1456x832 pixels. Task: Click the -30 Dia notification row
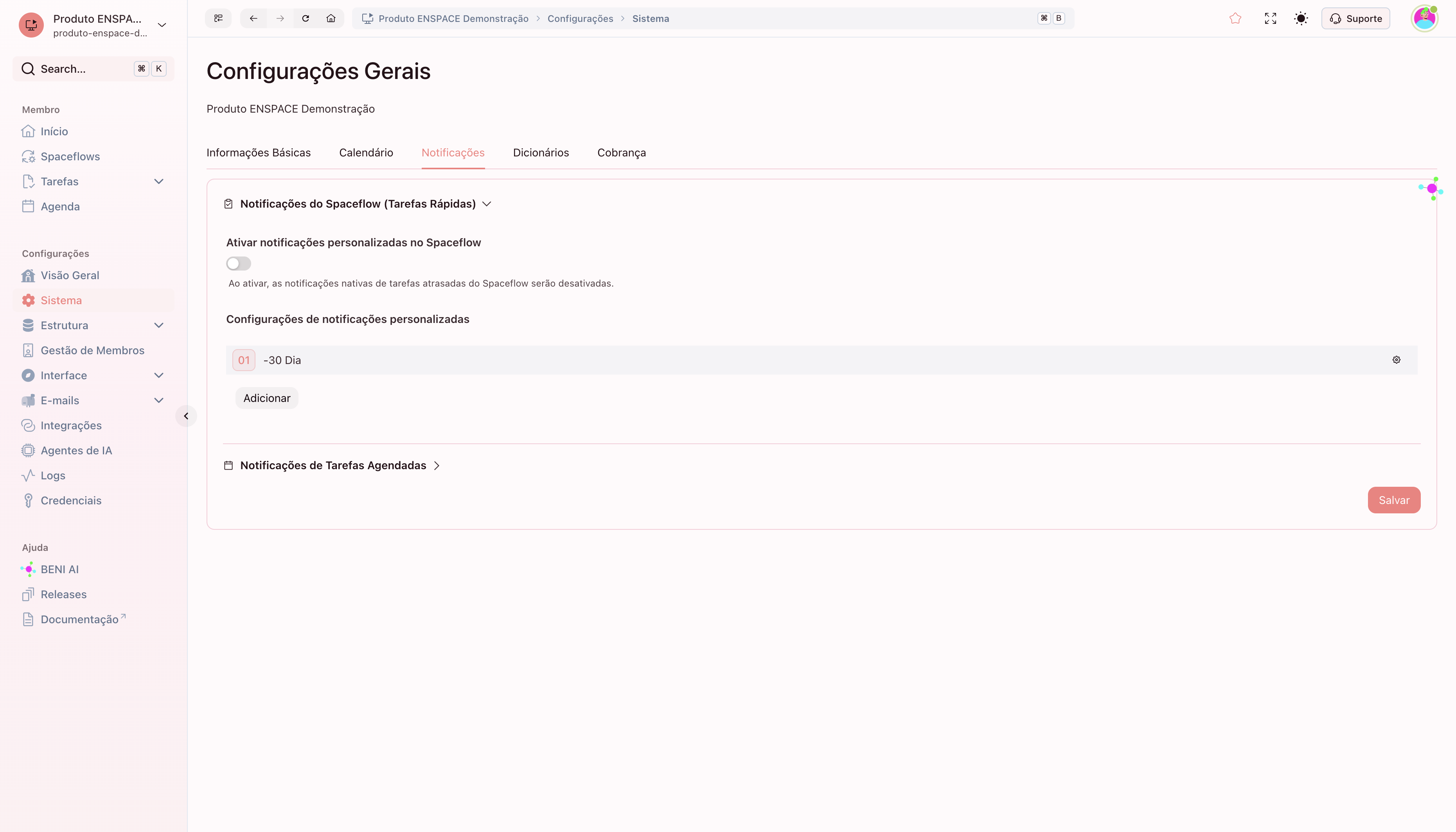pos(821,360)
